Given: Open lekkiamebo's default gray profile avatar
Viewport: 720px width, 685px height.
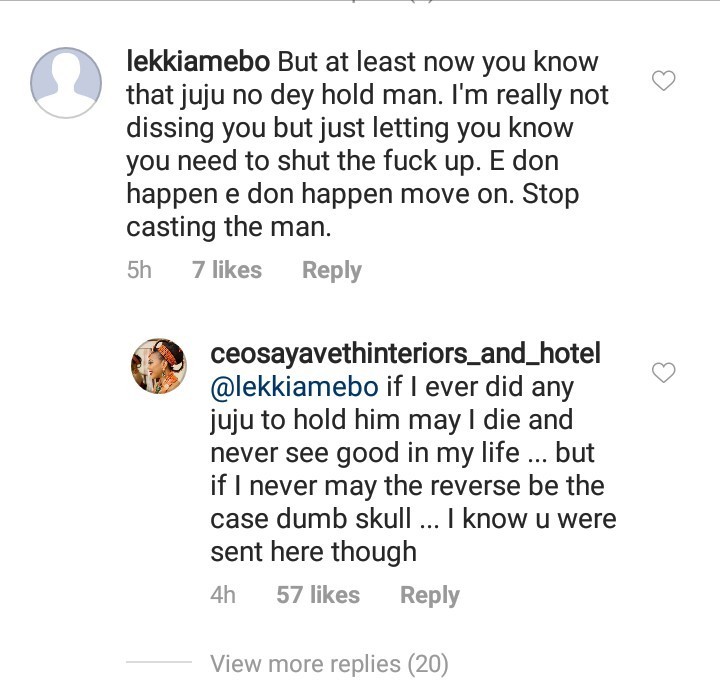Looking at the screenshot, I should pos(66,82).
